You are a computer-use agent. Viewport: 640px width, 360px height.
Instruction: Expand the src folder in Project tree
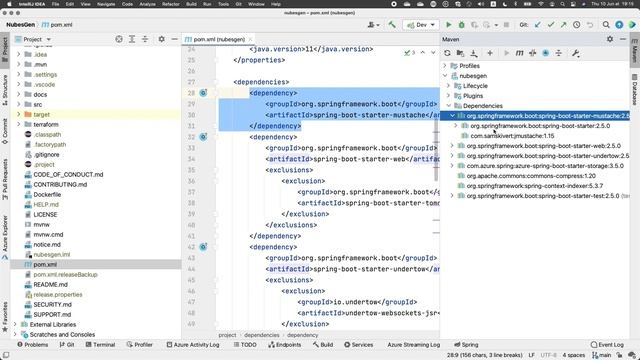click(x=18, y=104)
